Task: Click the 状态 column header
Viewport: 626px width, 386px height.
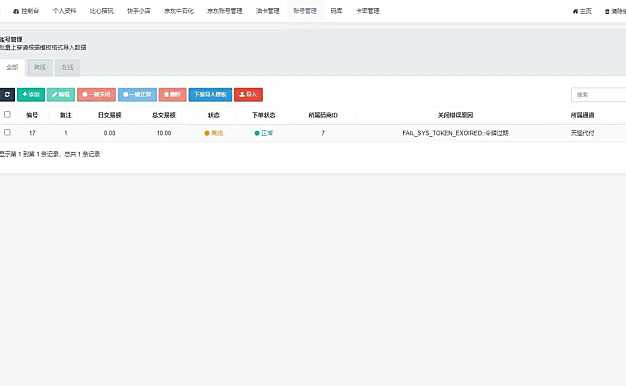Action: [214, 115]
